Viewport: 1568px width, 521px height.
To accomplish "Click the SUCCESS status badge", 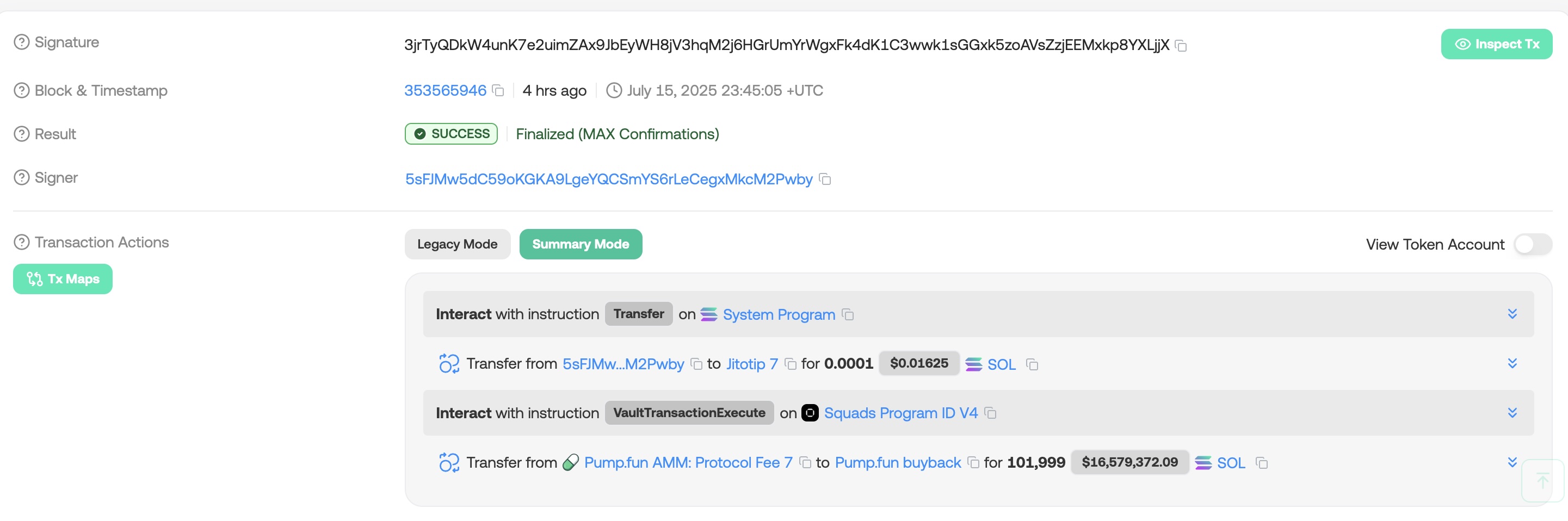I will pyautogui.click(x=451, y=134).
